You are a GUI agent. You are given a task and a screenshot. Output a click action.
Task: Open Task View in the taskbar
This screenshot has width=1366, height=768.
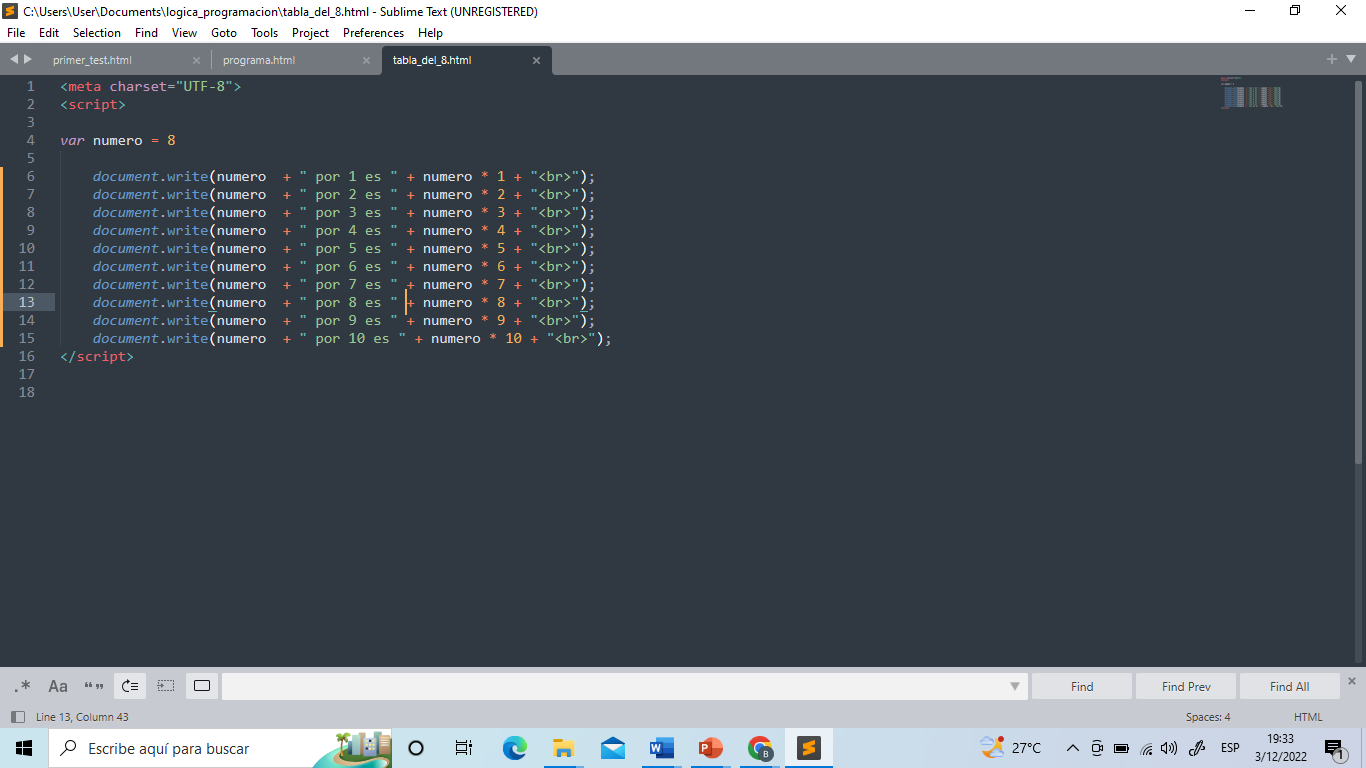(x=464, y=748)
